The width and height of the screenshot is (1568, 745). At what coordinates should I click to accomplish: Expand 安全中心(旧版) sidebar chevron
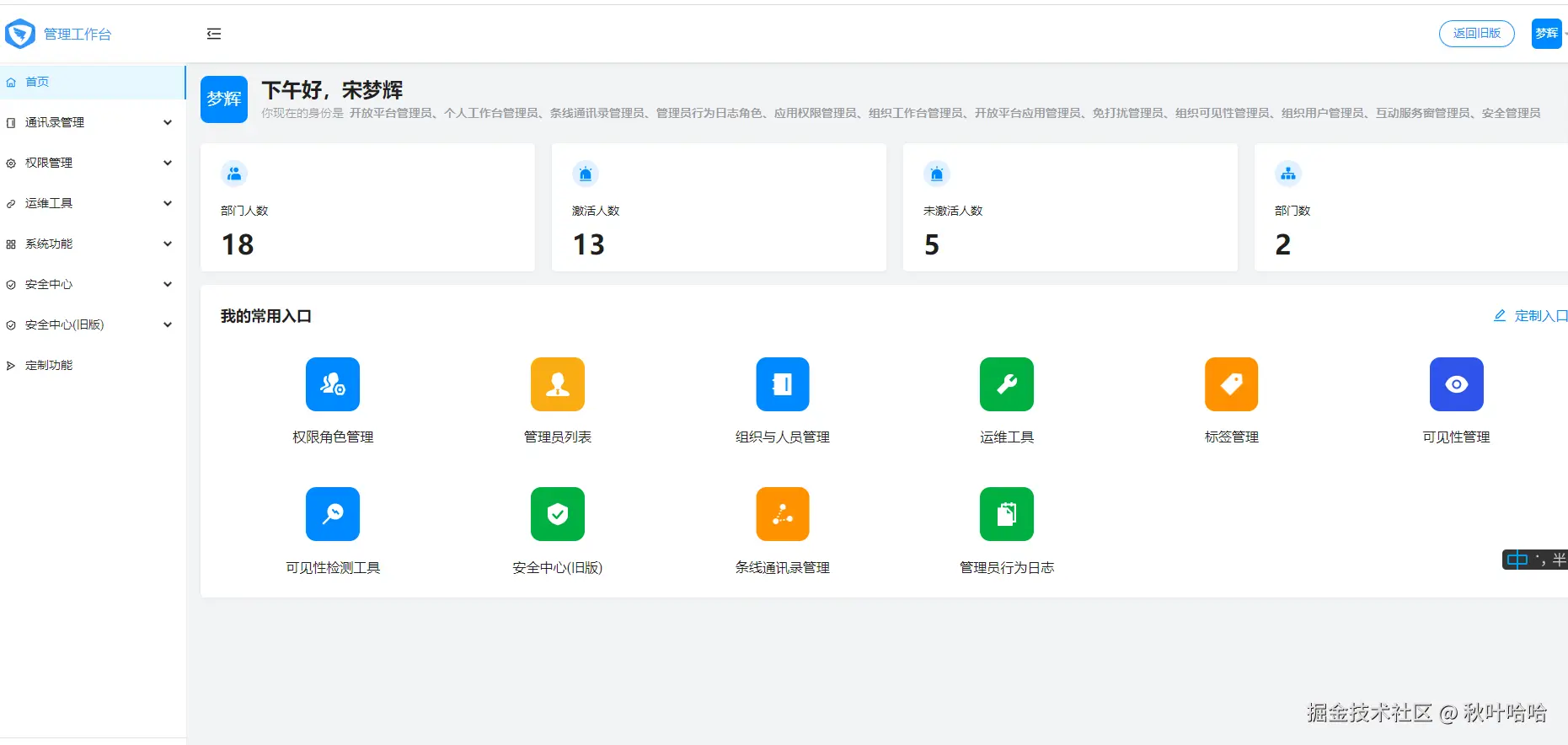point(168,324)
